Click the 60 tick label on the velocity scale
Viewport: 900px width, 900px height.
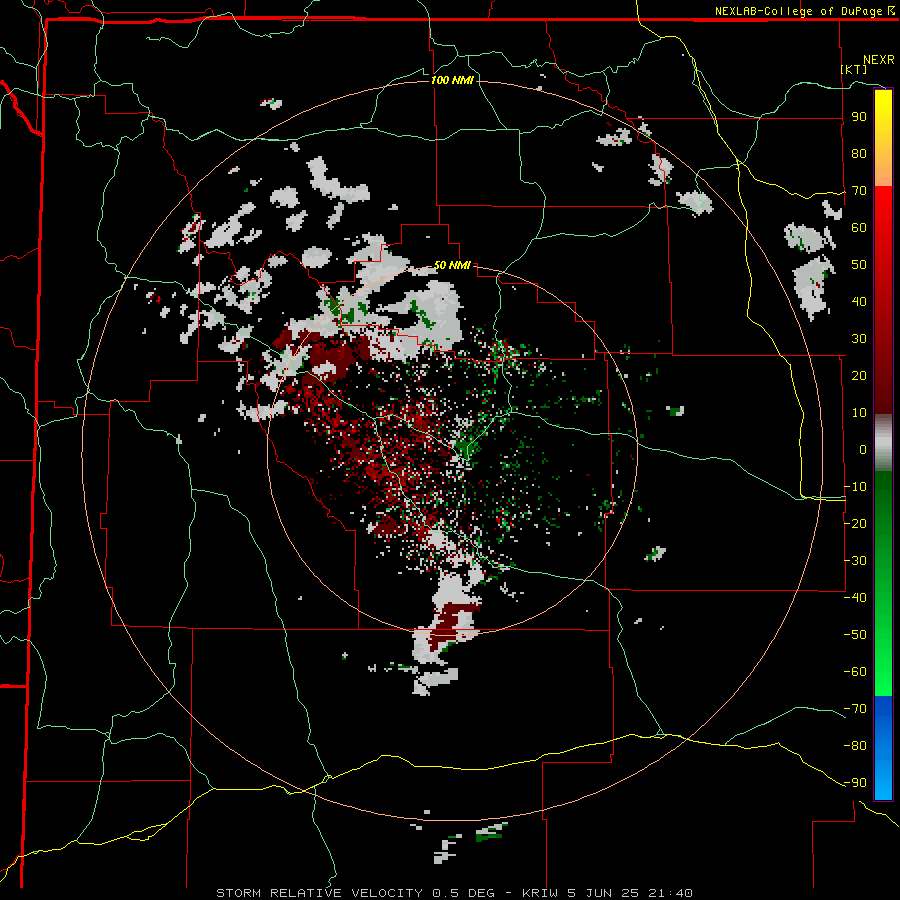[x=859, y=228]
